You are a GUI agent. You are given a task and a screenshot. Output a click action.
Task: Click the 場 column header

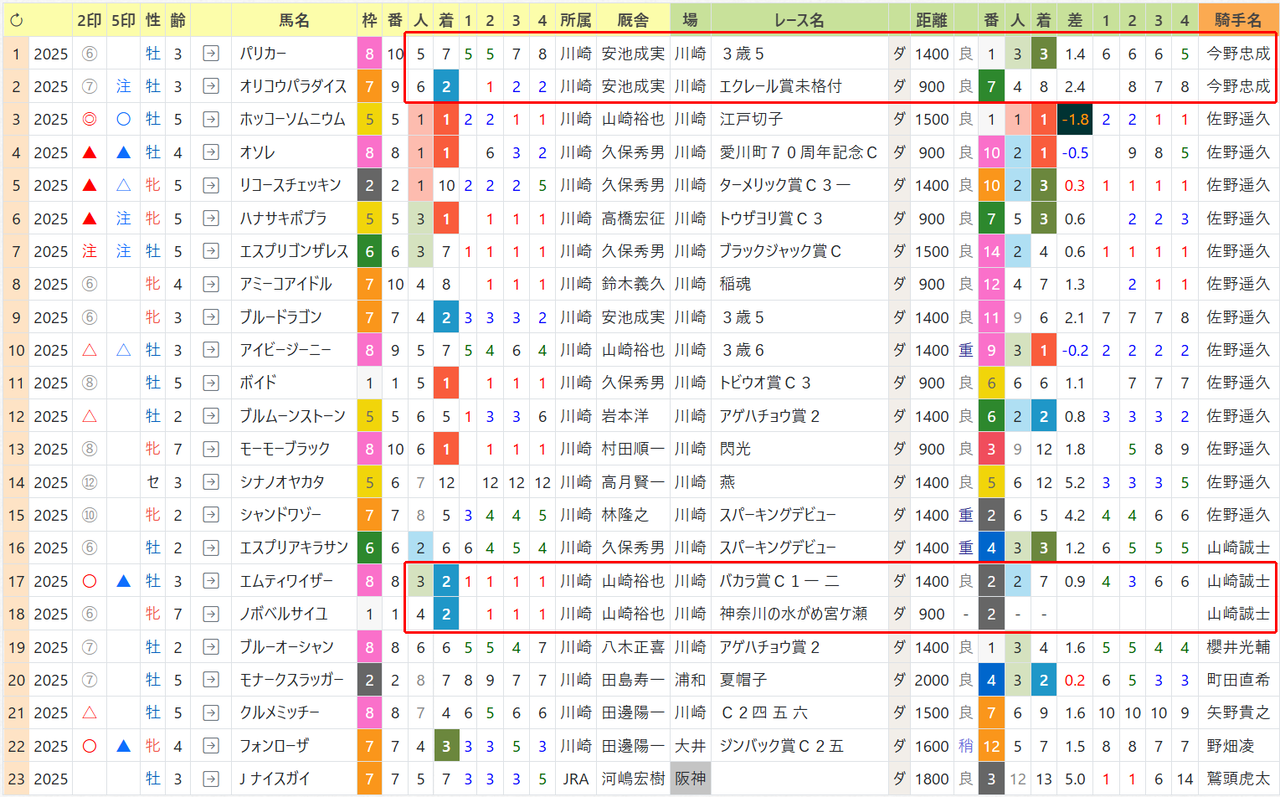690,19
